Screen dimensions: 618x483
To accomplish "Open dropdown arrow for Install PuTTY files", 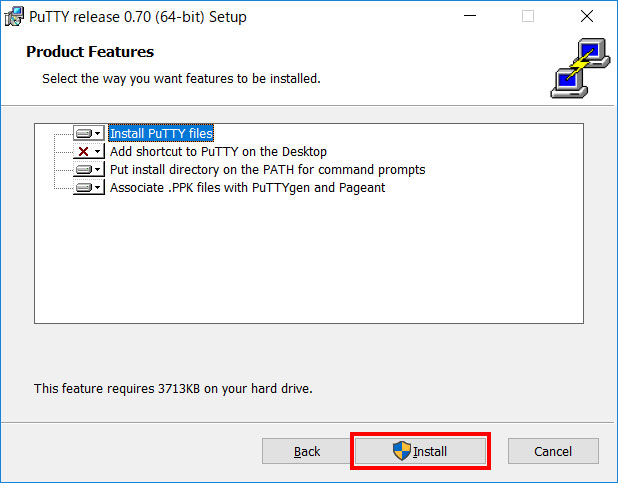I will [x=98, y=134].
